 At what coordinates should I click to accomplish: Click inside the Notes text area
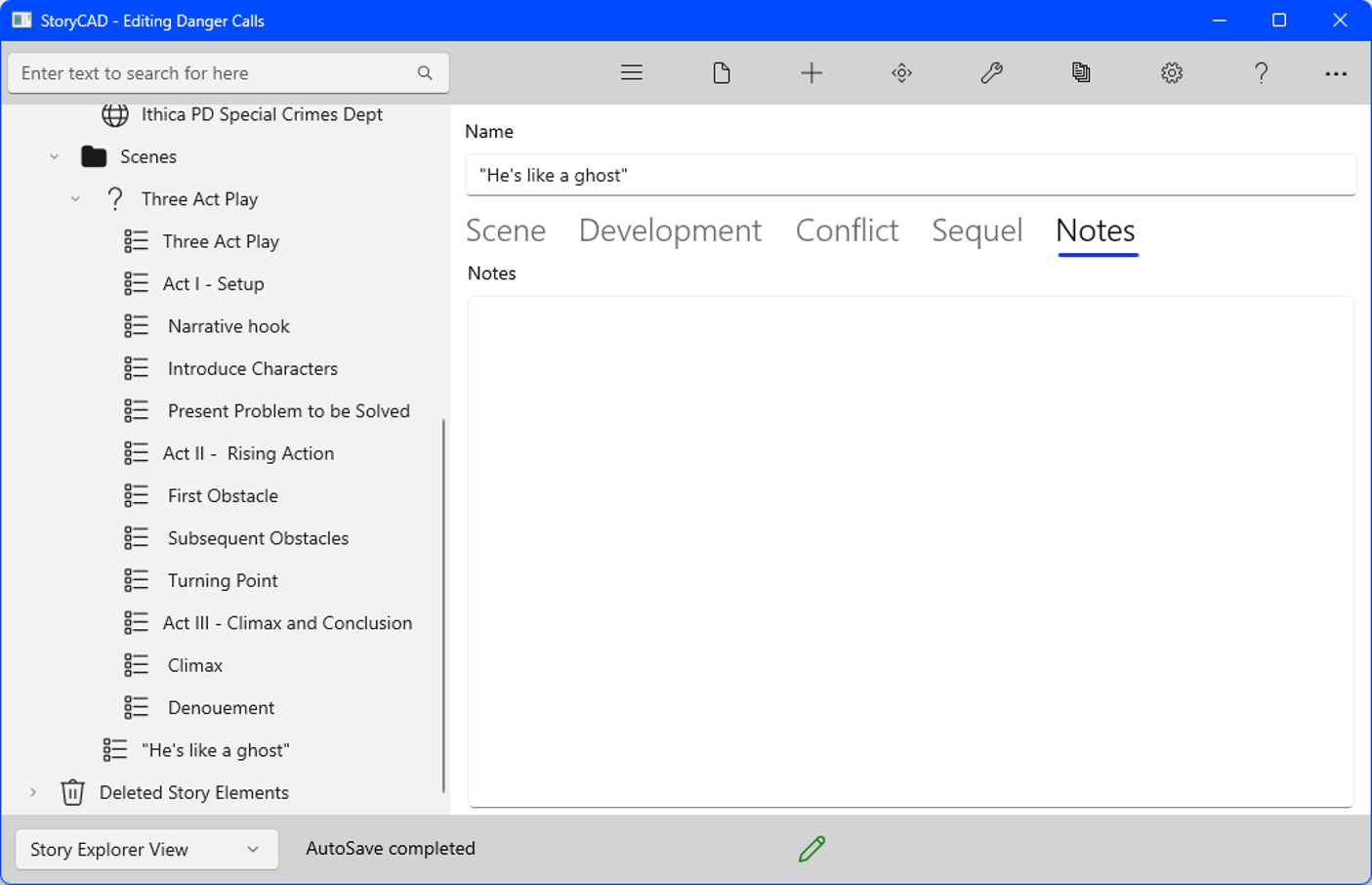point(910,552)
